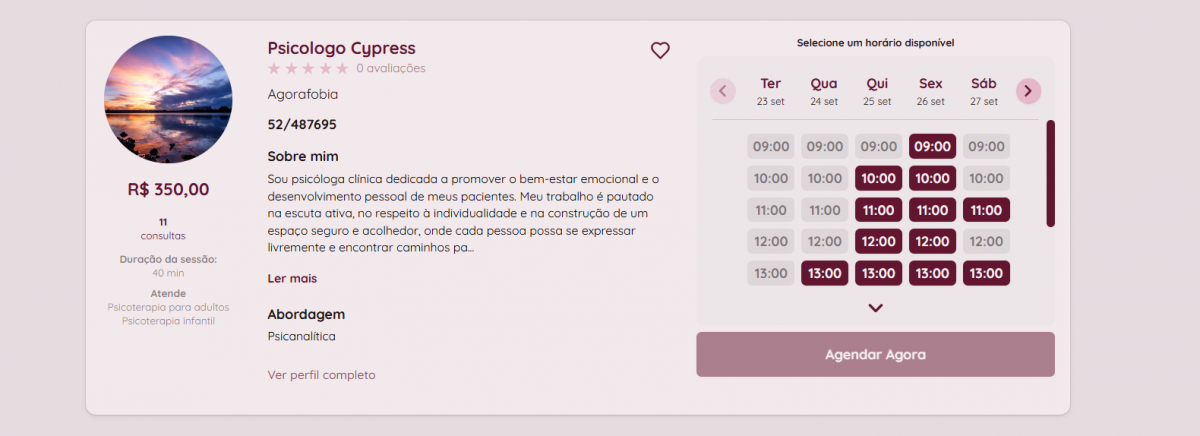
Task: Click the 0 avaliações reviews text
Action: [390, 68]
